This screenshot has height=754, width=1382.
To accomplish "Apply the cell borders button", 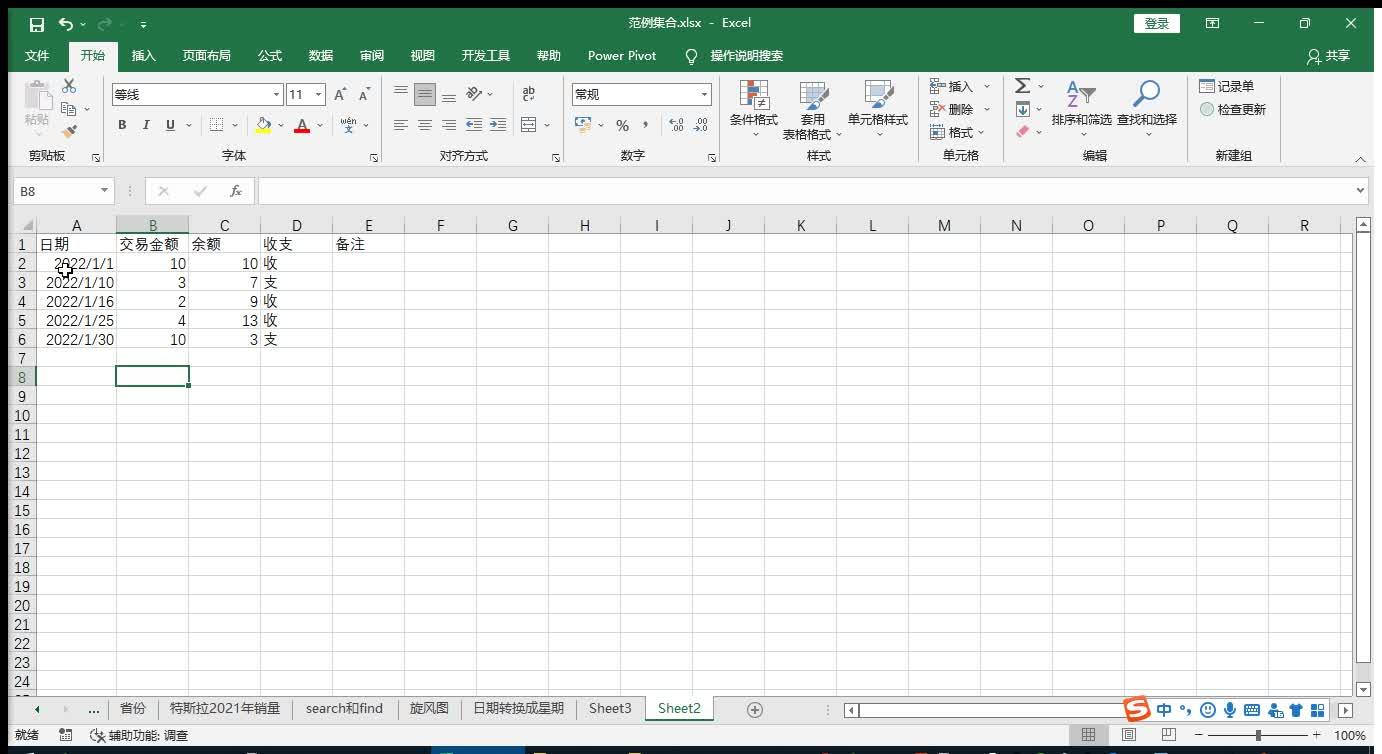I will point(216,125).
